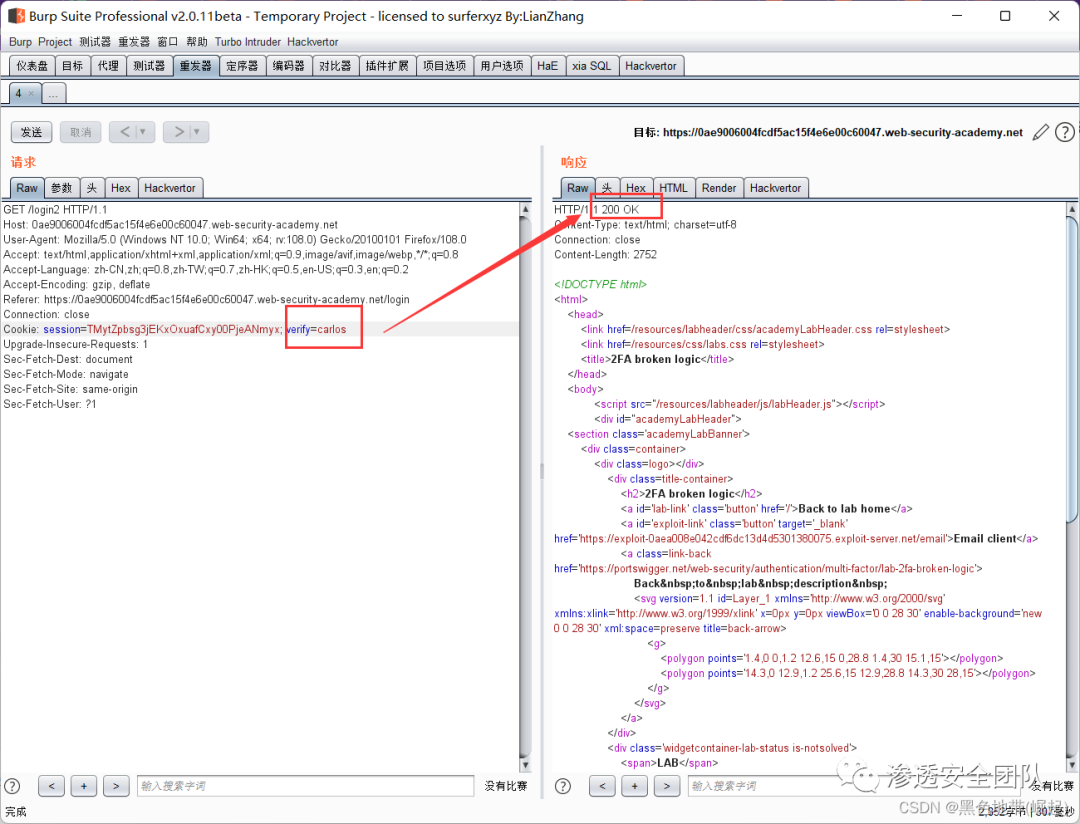Image resolution: width=1080 pixels, height=824 pixels.
Task: Click the 取消 cancel button
Action: tap(81, 132)
